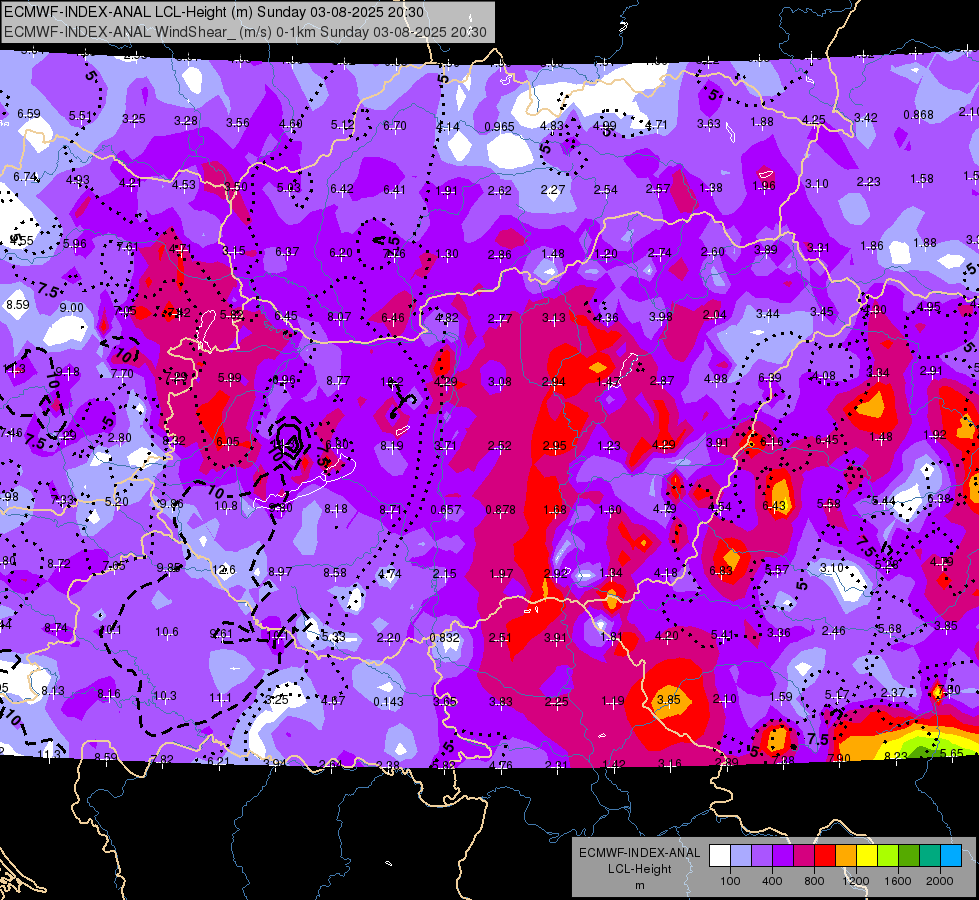Screen dimensions: 979x900
Task: Click the grid value '0.657'
Action: tap(446, 510)
